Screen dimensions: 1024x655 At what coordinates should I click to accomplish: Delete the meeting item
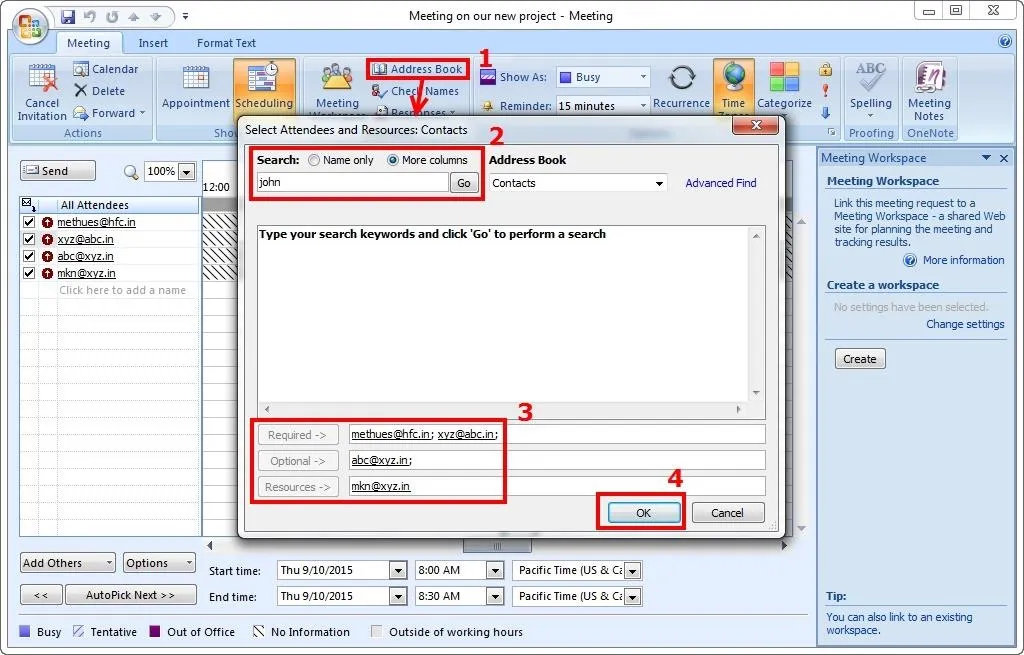[99, 91]
